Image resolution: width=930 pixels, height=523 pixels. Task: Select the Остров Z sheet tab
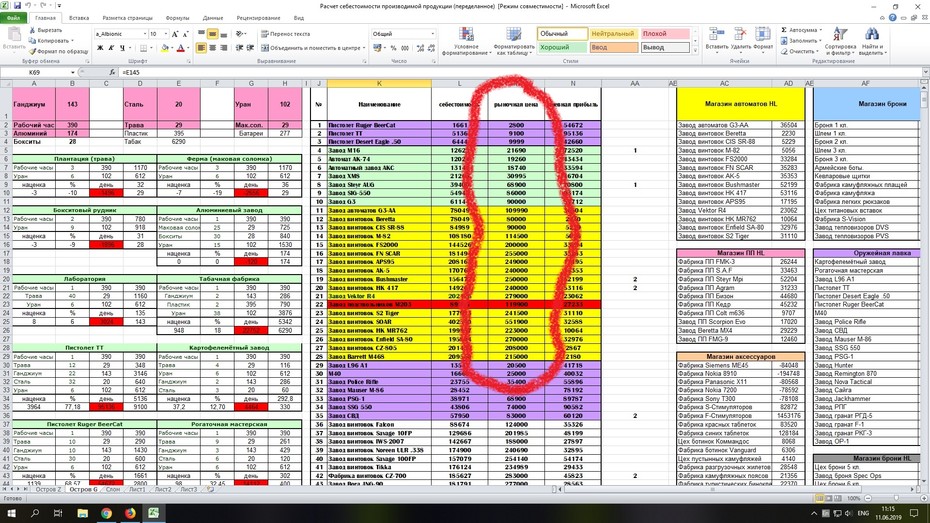(47, 490)
